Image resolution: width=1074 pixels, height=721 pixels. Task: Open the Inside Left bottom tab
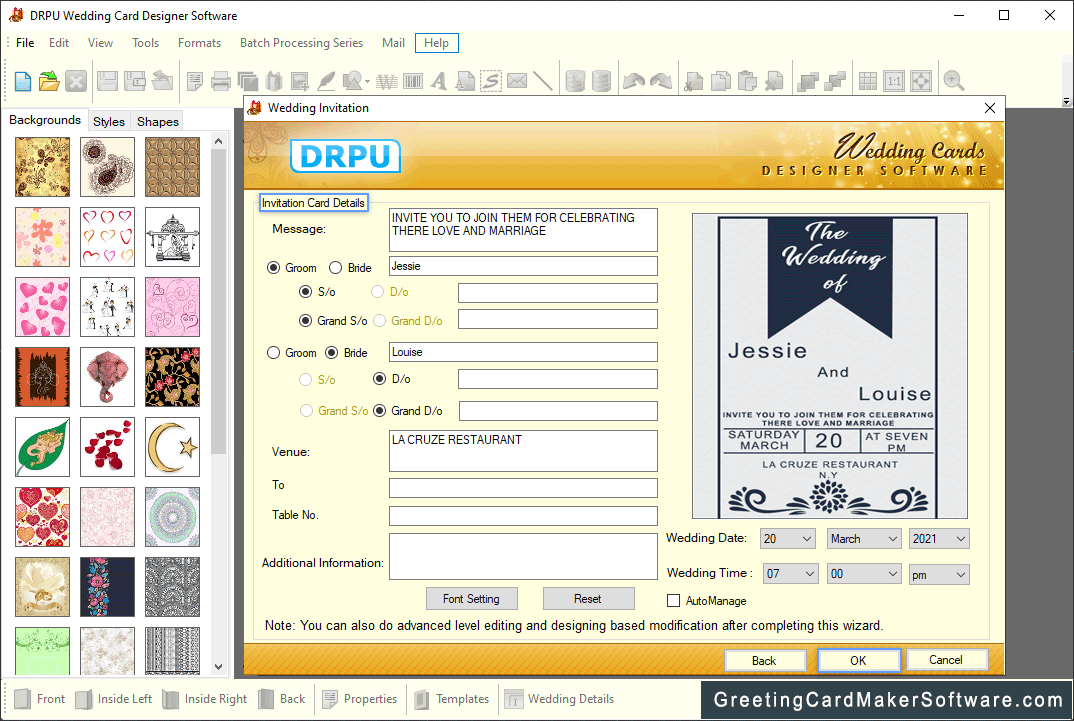[114, 698]
